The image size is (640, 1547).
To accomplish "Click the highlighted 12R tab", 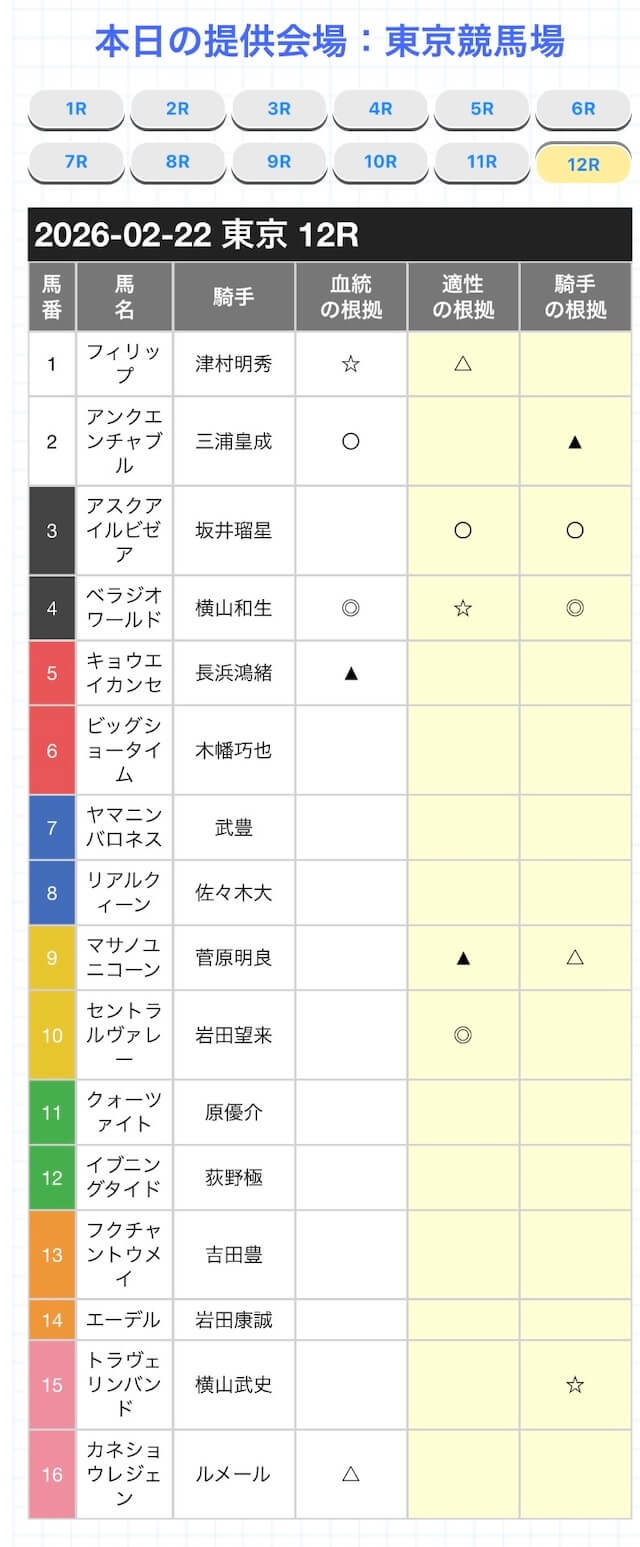I will coord(583,164).
